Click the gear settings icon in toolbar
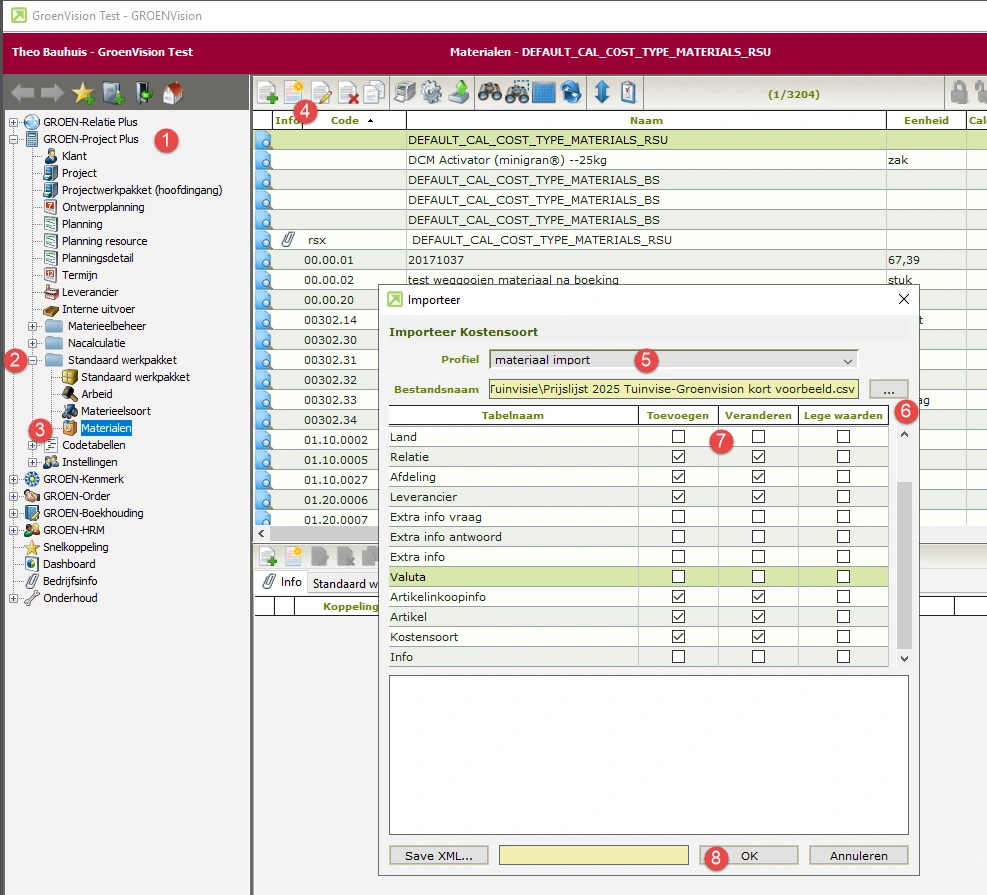The width and height of the screenshot is (987, 895). click(x=431, y=93)
